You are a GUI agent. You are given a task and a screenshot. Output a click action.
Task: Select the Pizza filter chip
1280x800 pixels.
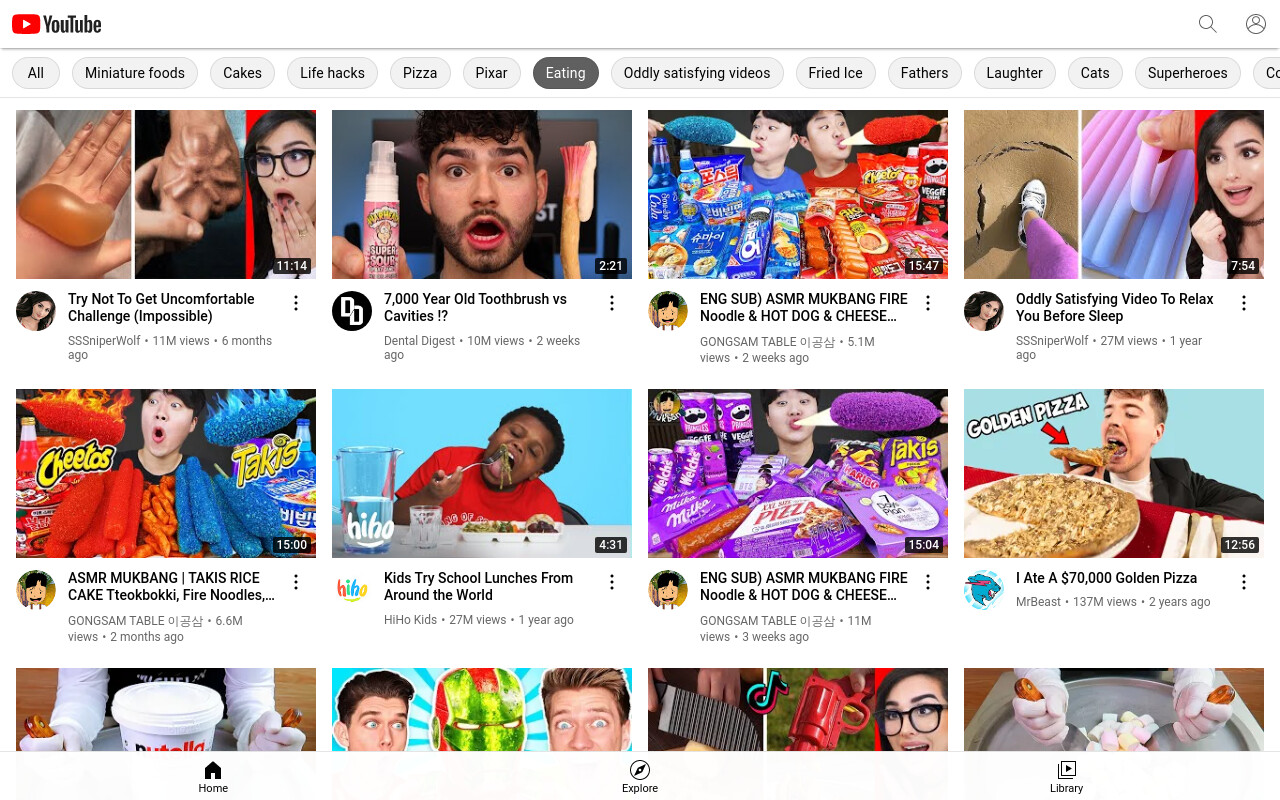(420, 73)
